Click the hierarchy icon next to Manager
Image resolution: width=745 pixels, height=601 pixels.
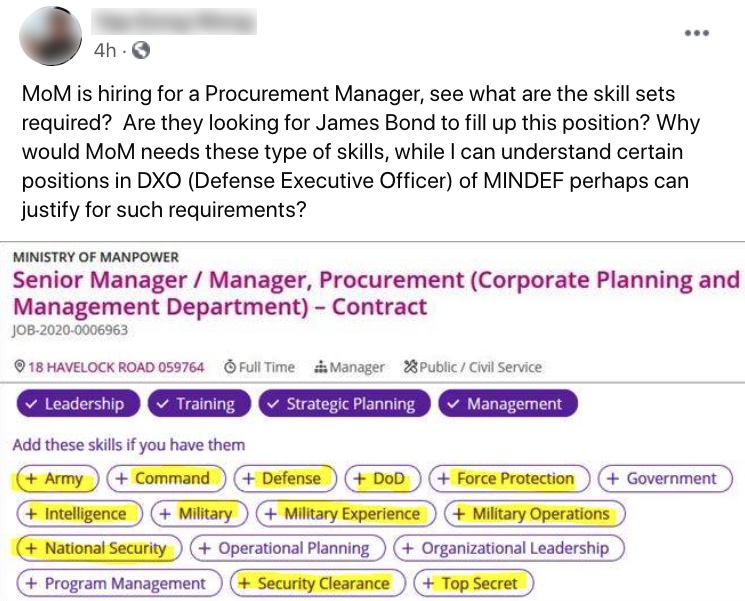(x=321, y=367)
